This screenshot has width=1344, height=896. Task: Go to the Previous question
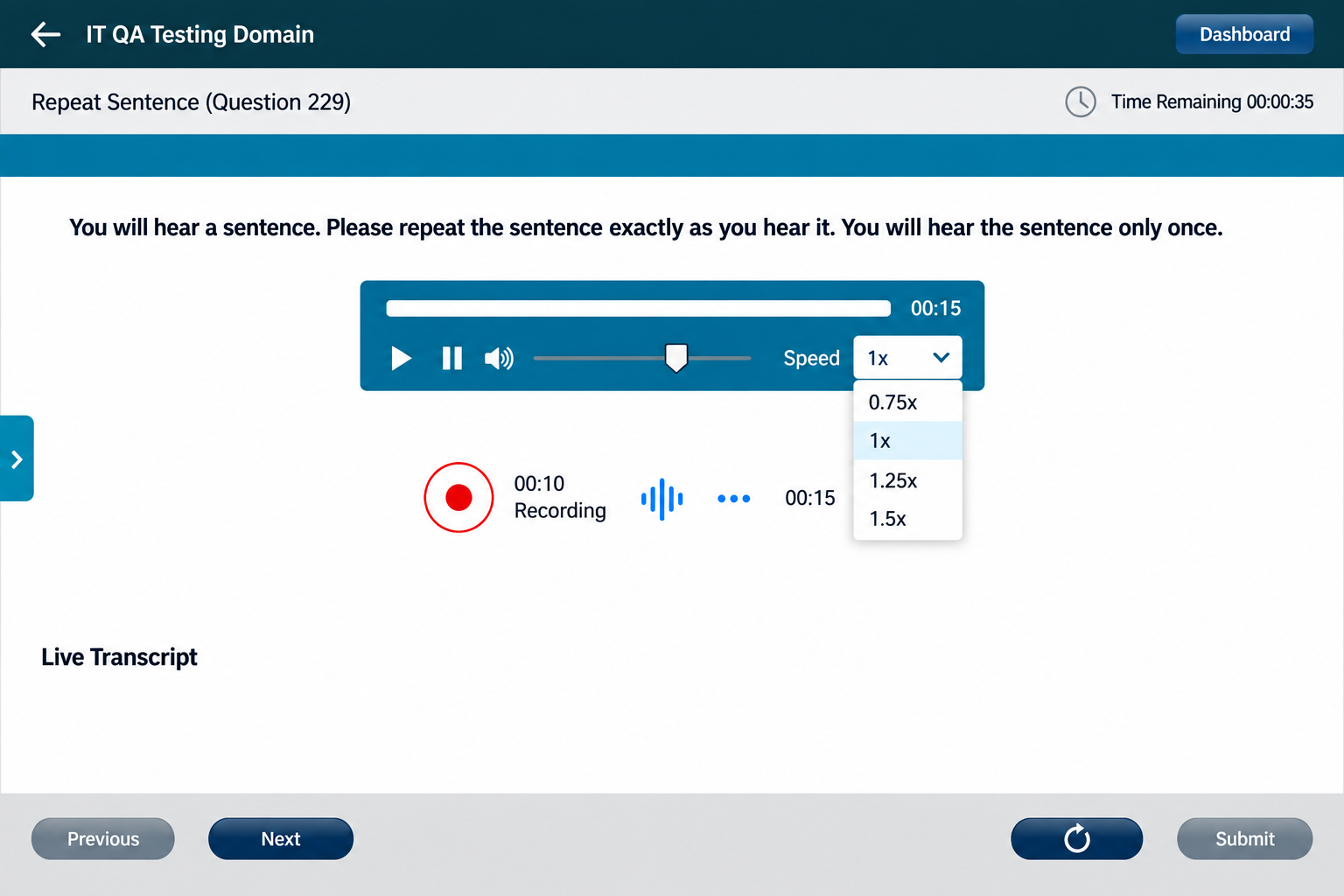coord(103,839)
